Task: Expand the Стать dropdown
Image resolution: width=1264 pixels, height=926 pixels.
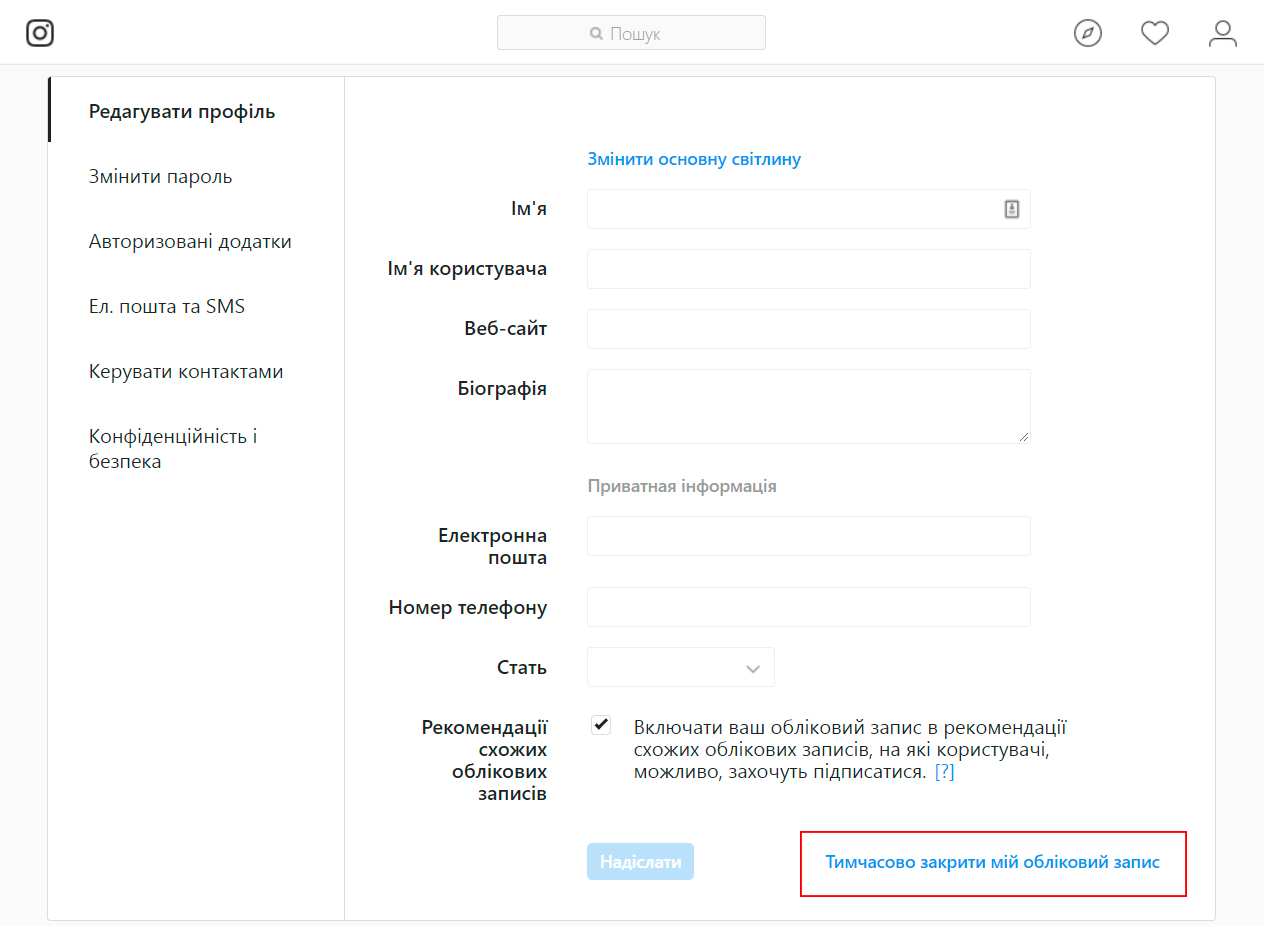Action: (681, 667)
